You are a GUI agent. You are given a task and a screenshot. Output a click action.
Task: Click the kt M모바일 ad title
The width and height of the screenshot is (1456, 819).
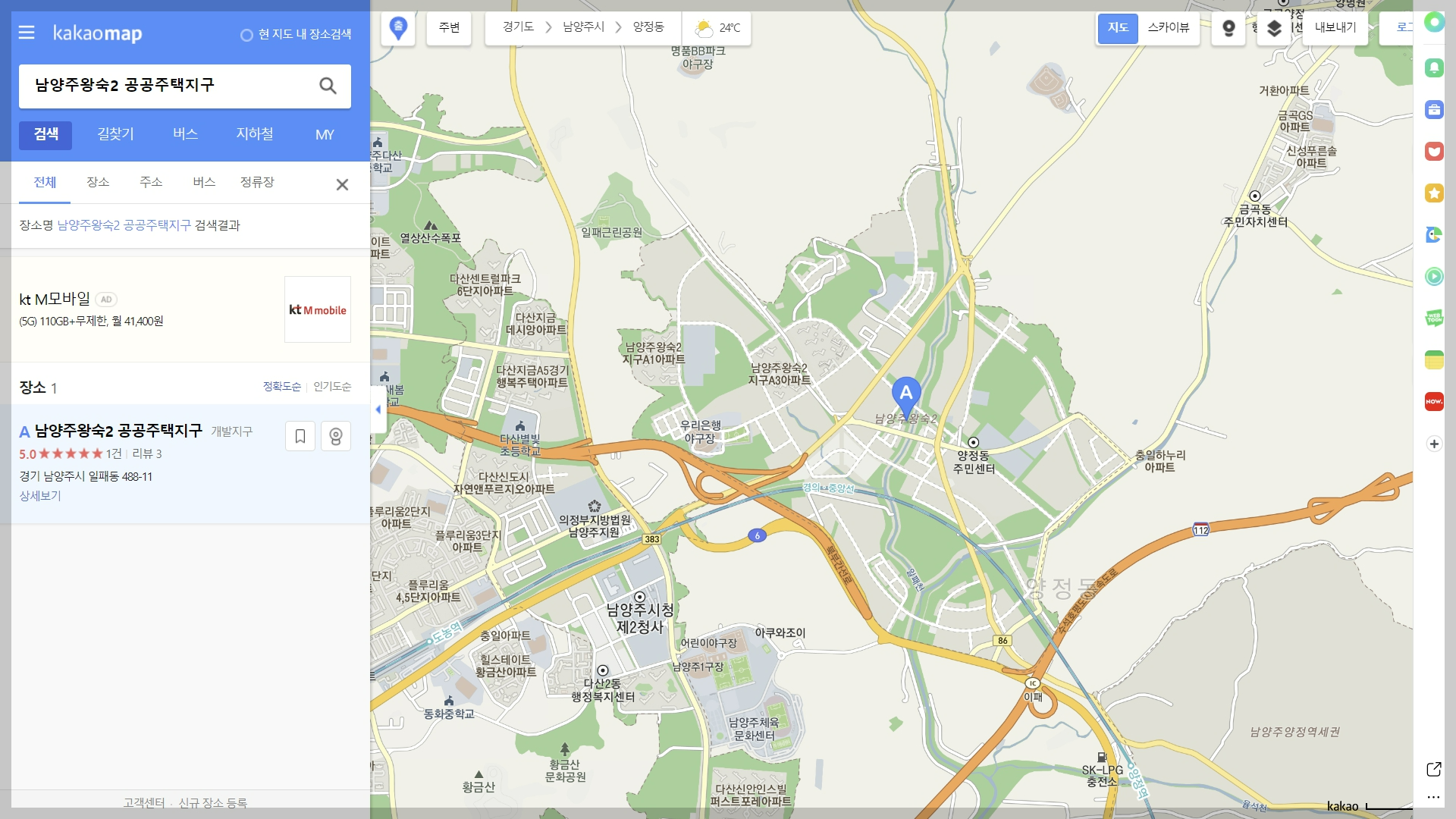[x=55, y=300]
